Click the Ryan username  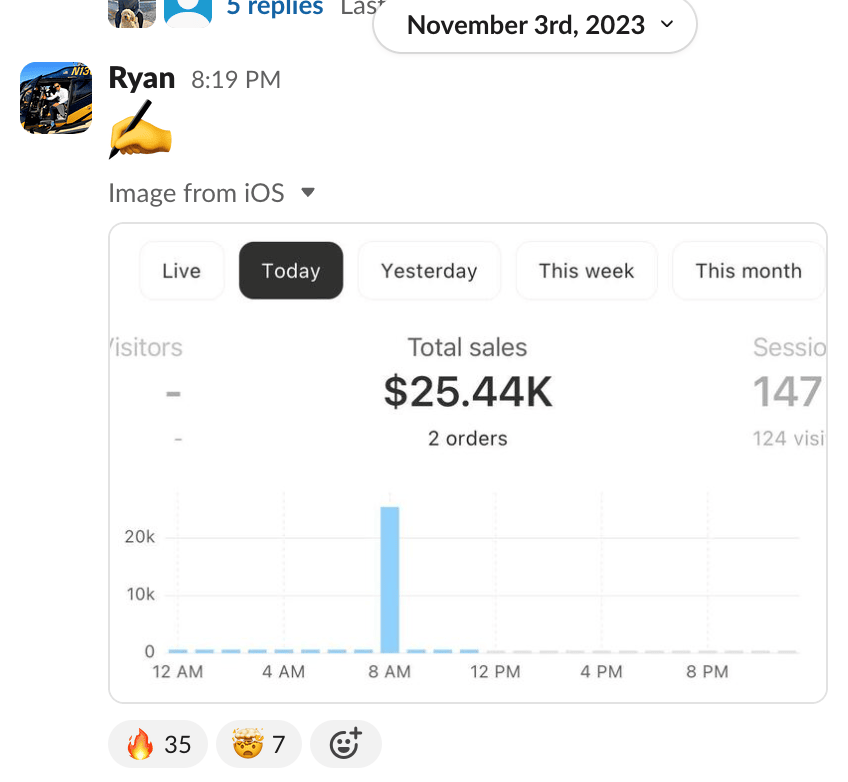click(141, 79)
